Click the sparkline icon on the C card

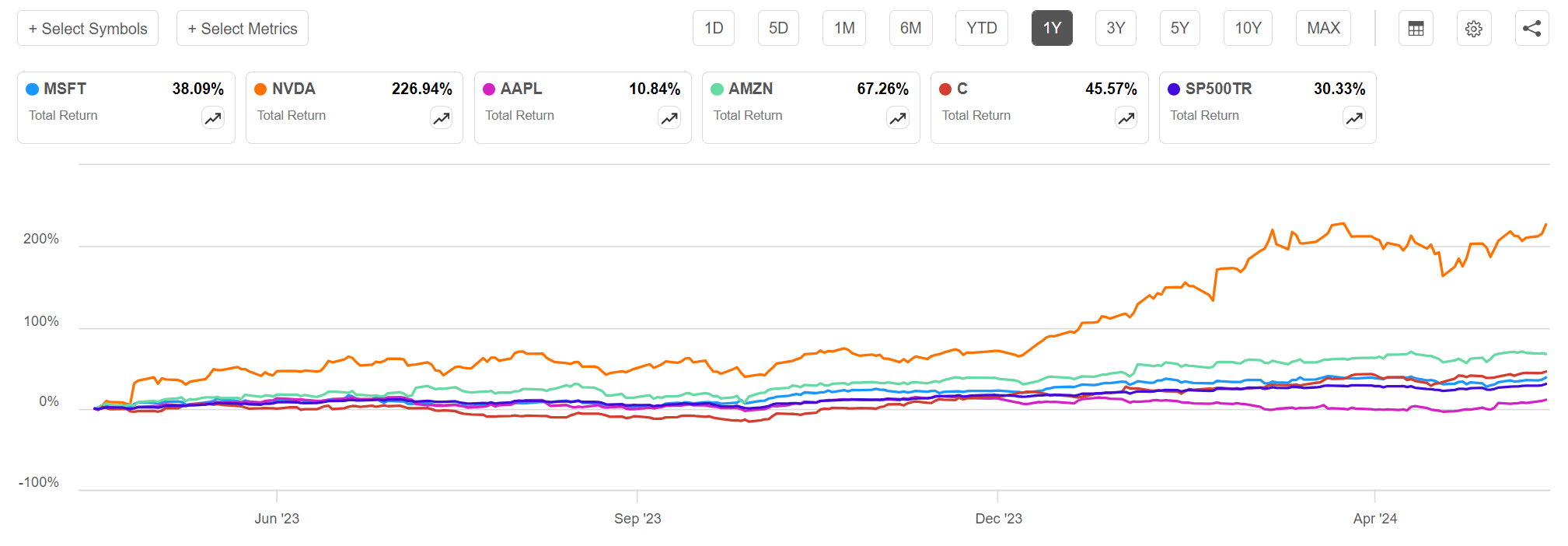click(1125, 118)
